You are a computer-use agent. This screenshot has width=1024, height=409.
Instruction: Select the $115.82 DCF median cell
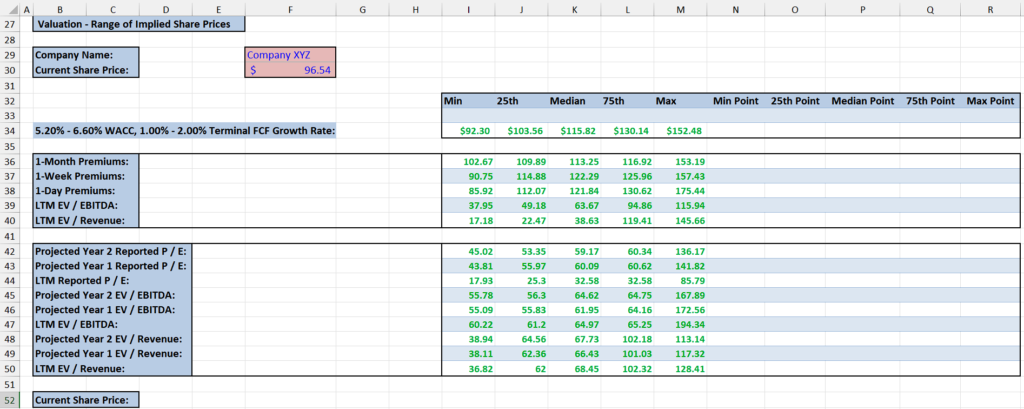(x=574, y=131)
